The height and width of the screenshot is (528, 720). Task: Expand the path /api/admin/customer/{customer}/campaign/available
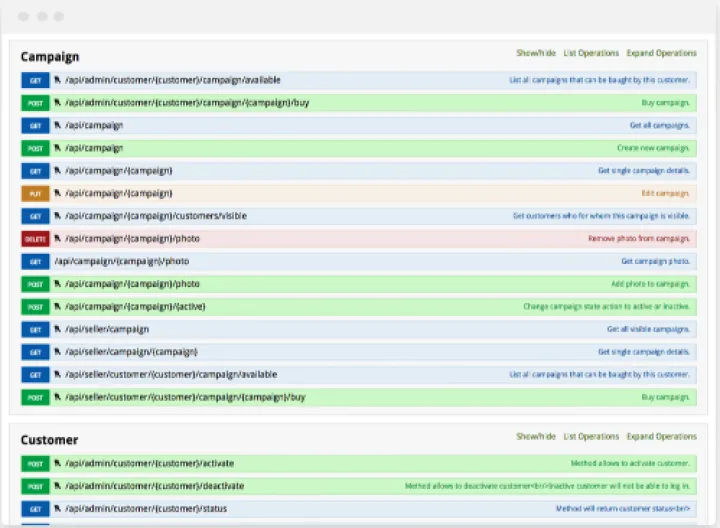tap(173, 80)
